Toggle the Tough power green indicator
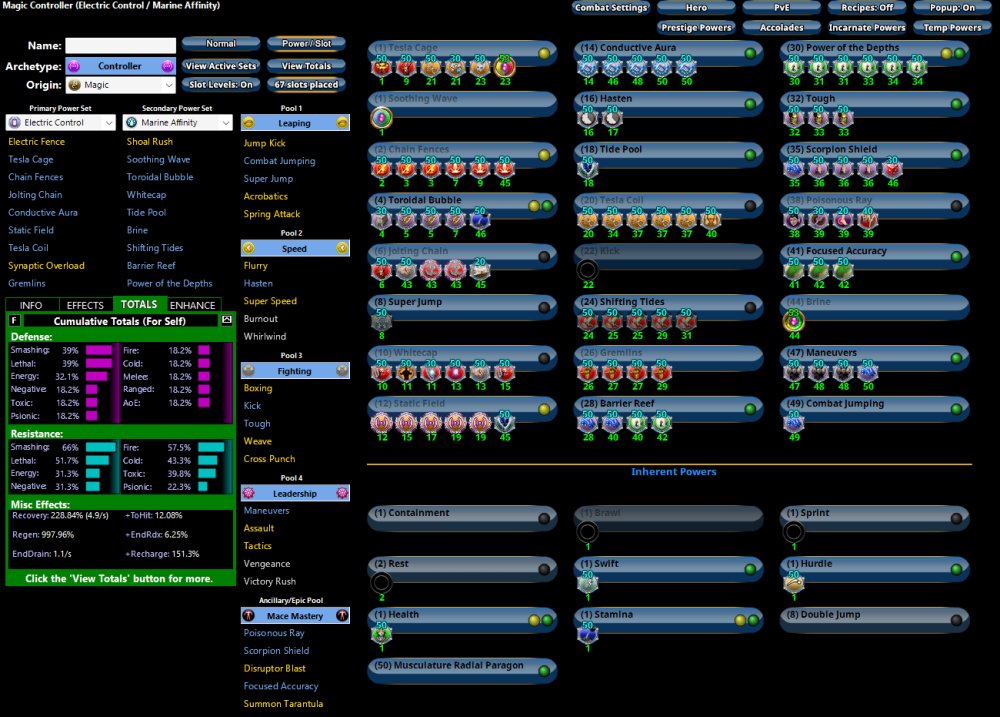 [x=956, y=103]
